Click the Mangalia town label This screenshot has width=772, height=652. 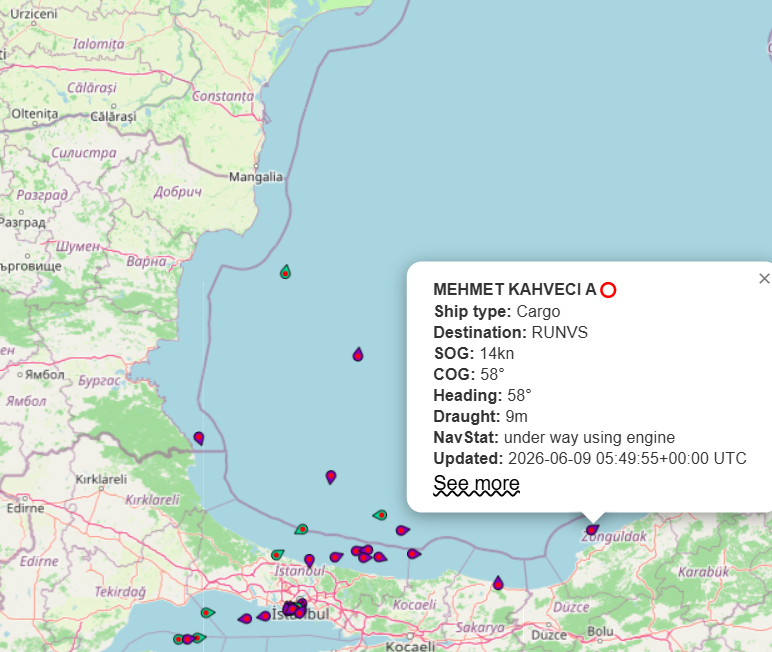(256, 177)
